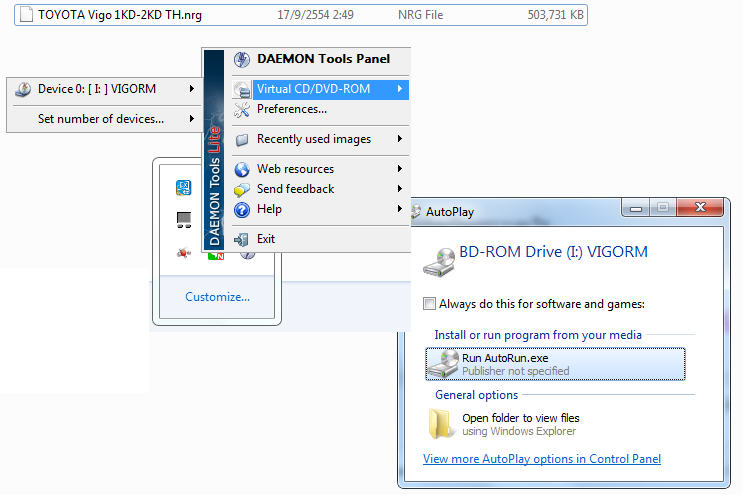Click the BD-ROM drive icon in AutoPlay
Image resolution: width=743 pixels, height=495 pixels.
coord(439,262)
